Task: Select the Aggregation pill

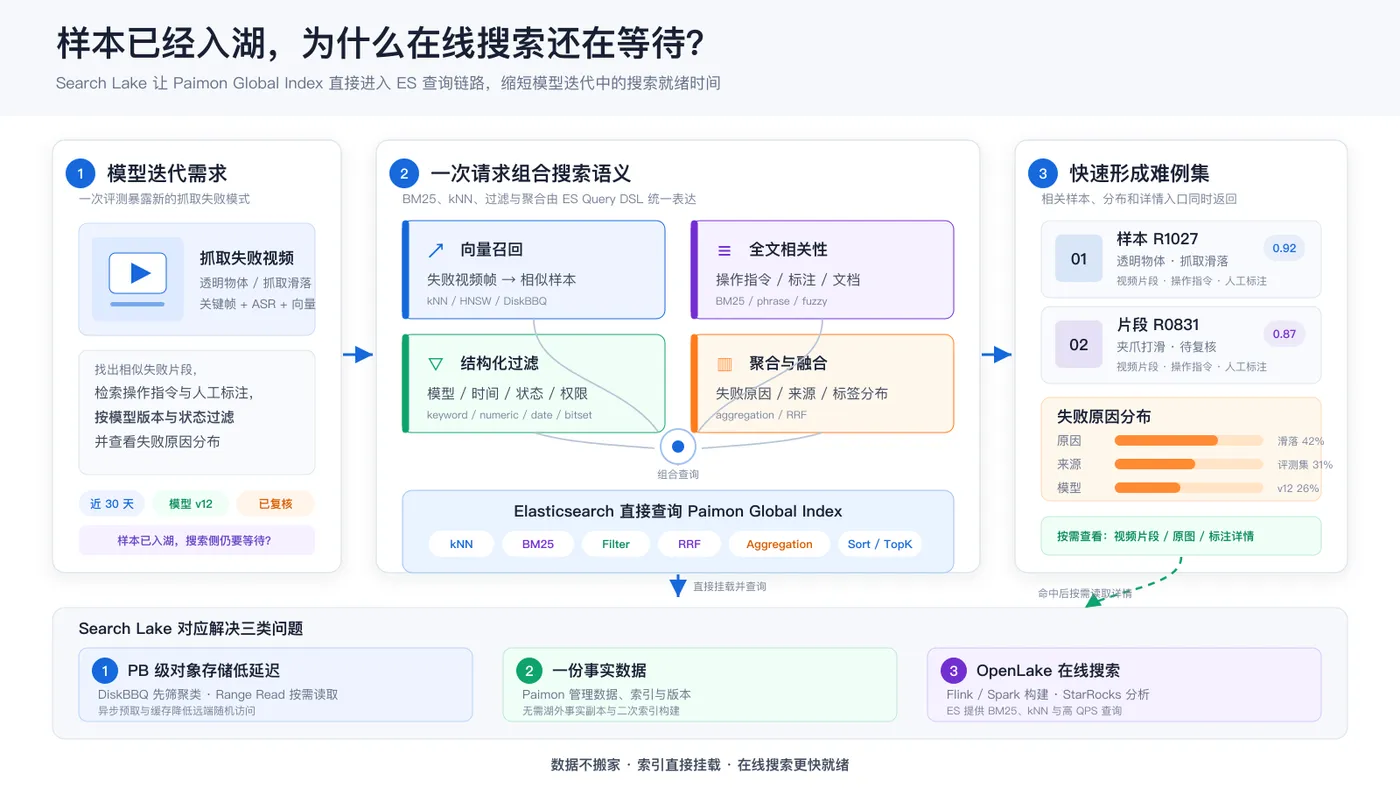Action: click(x=779, y=544)
